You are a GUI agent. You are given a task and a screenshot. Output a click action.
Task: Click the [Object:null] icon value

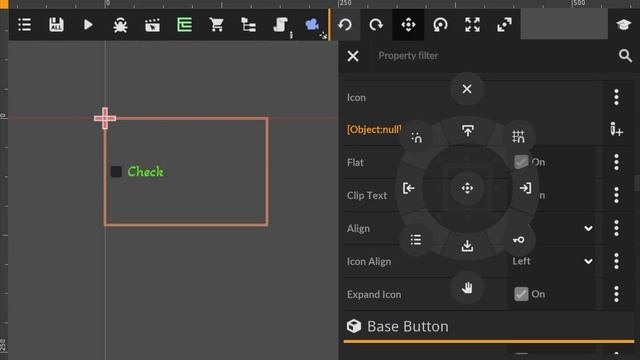click(374, 130)
